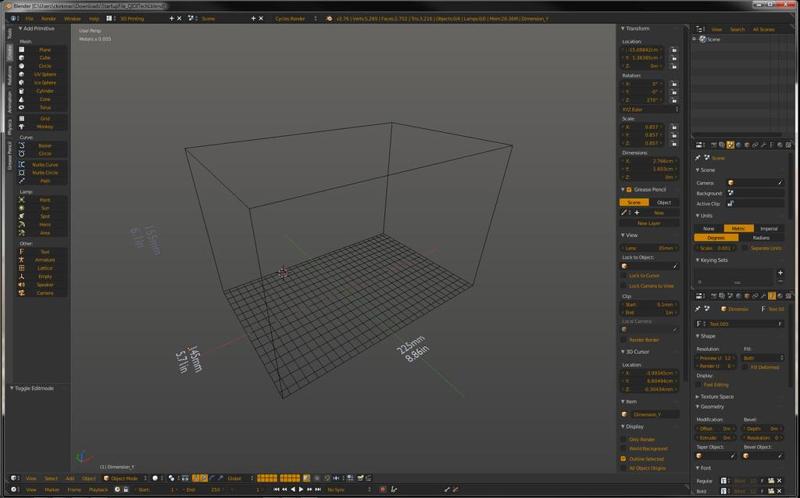The image size is (800, 498).
Task: Switch to the Grease Pencil sidebar tab
Action: click(x=9, y=153)
